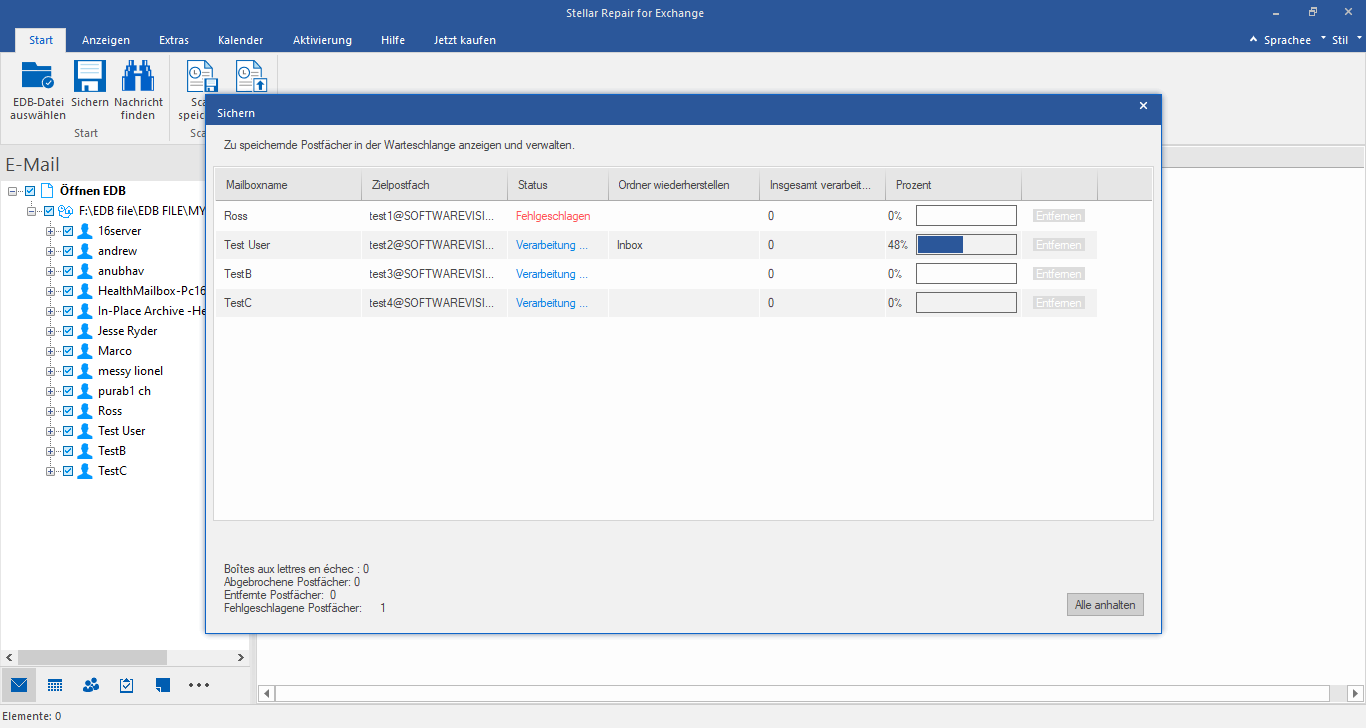1366x728 pixels.
Task: Click the Sichern floppy disk icon
Action: click(x=90, y=77)
